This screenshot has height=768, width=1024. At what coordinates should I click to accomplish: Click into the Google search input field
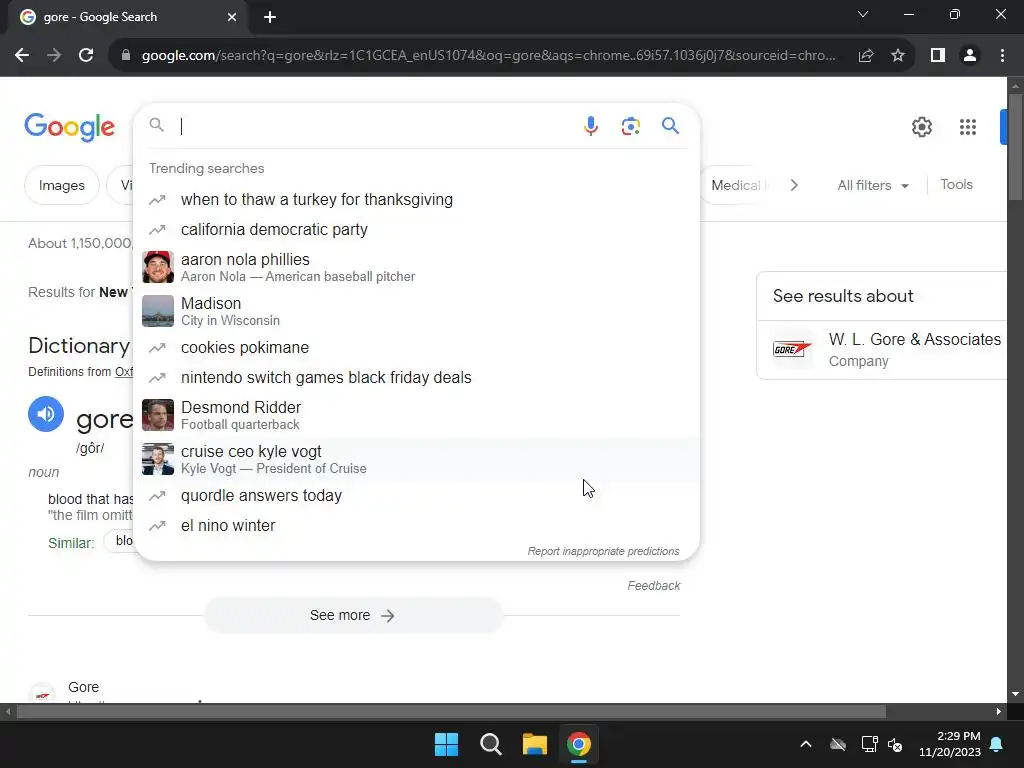click(x=376, y=126)
